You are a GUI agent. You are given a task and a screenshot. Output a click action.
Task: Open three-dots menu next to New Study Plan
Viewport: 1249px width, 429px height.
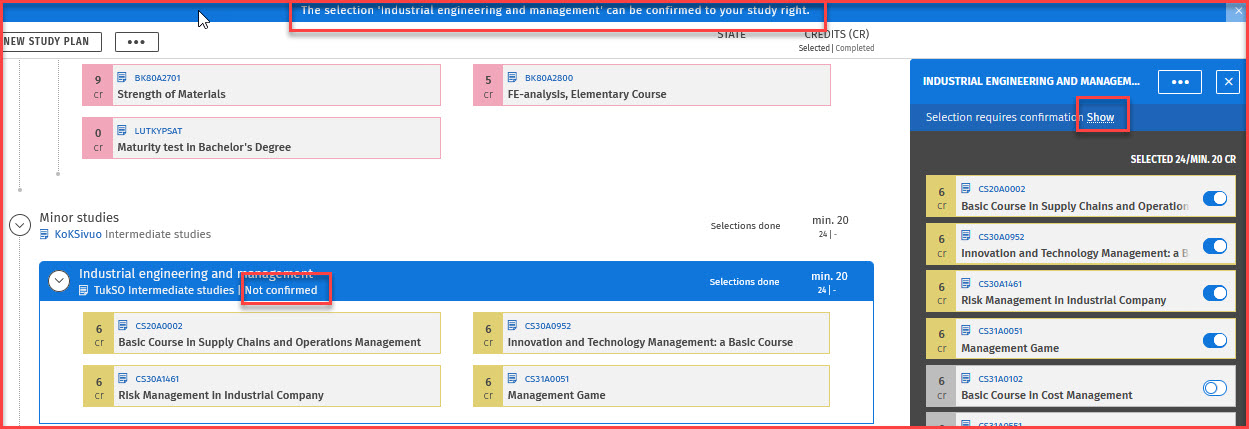[136, 42]
